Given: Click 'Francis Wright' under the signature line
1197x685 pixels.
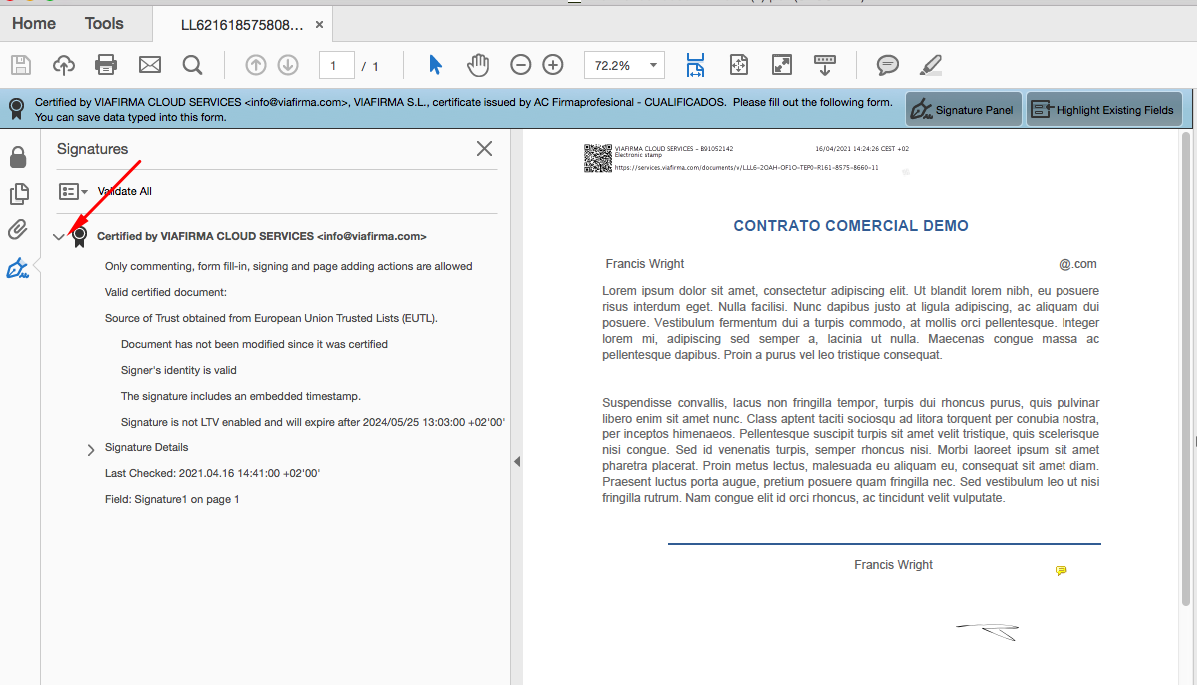Looking at the screenshot, I should point(893,565).
